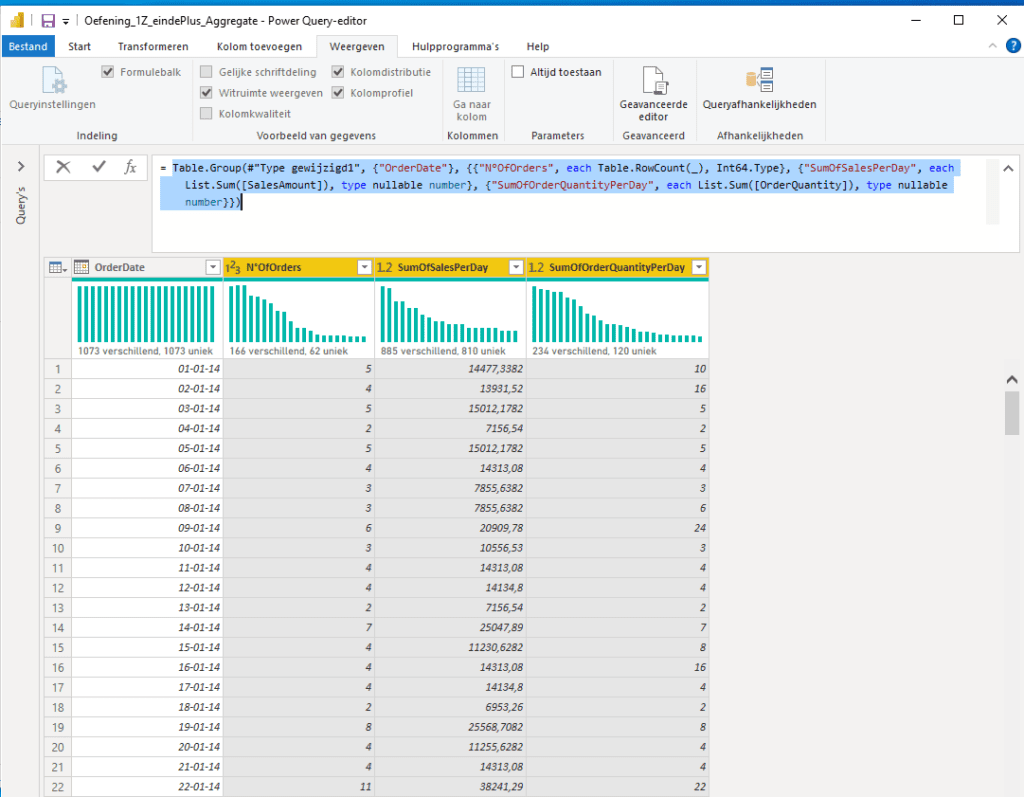1024x797 pixels.
Task: Select the SumOfSalesPerDay column header
Action: click(x=450, y=267)
